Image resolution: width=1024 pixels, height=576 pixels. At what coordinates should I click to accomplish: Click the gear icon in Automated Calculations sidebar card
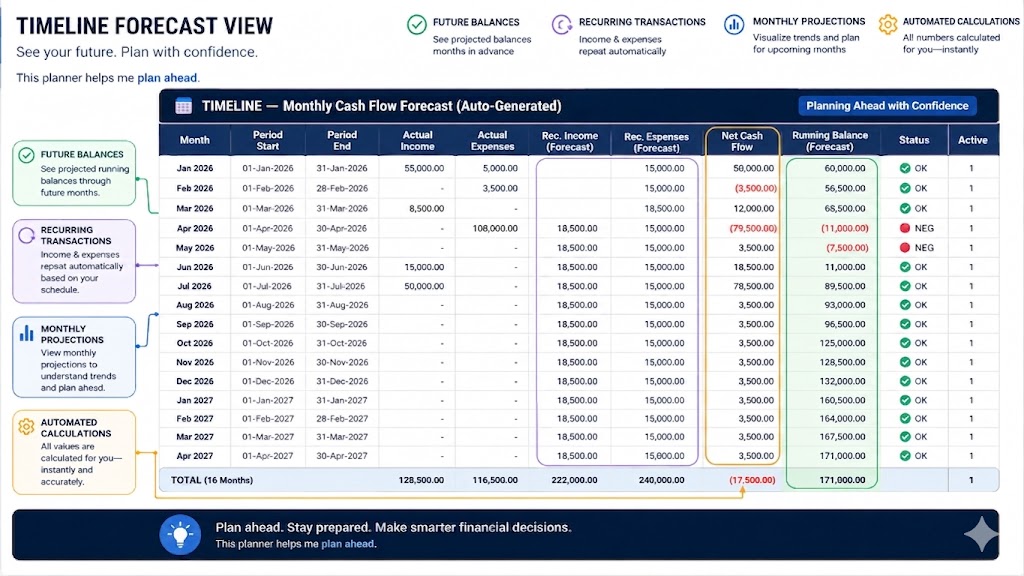point(26,426)
